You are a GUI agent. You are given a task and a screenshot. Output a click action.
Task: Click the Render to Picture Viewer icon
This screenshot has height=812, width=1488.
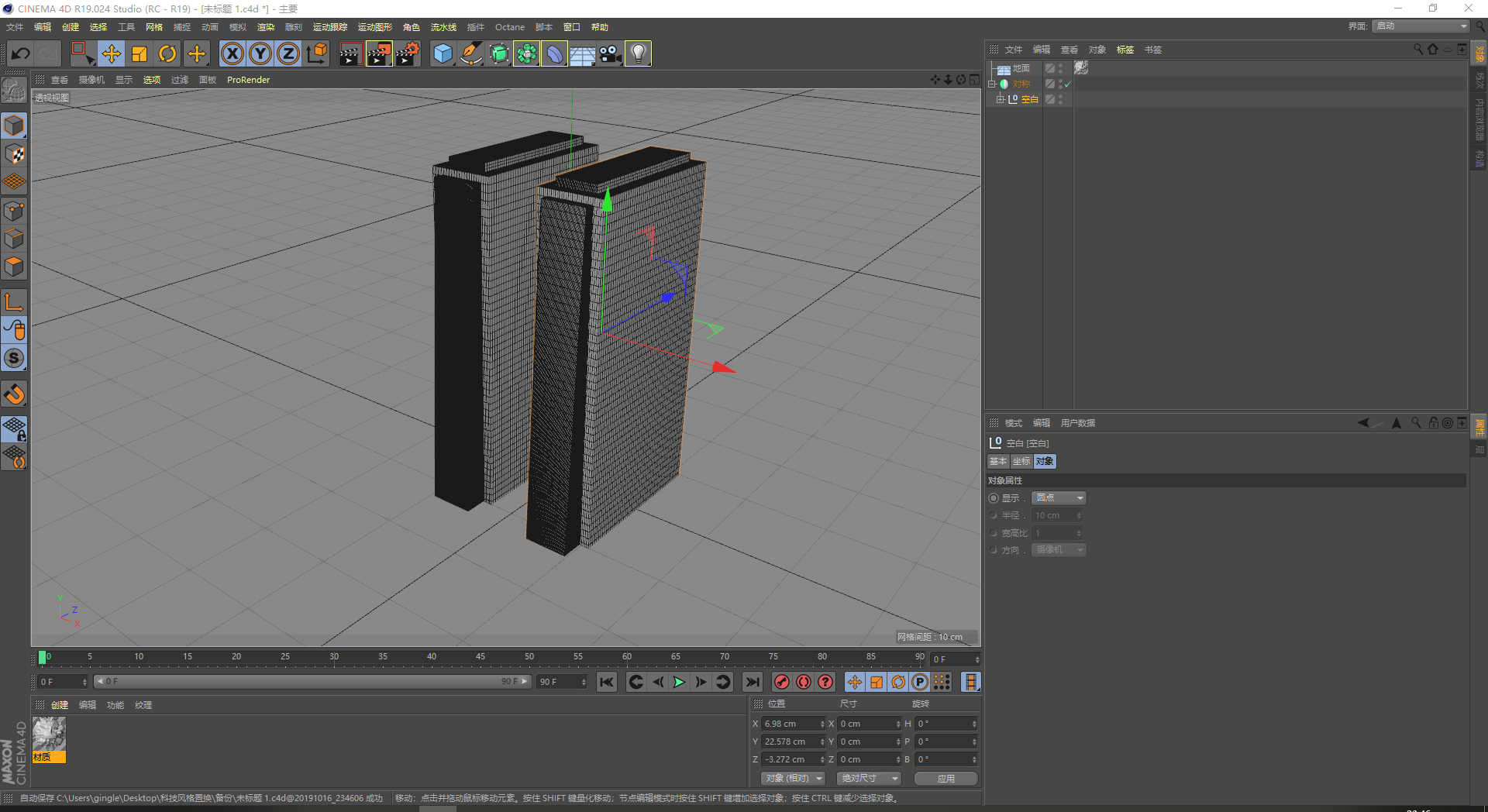click(379, 53)
